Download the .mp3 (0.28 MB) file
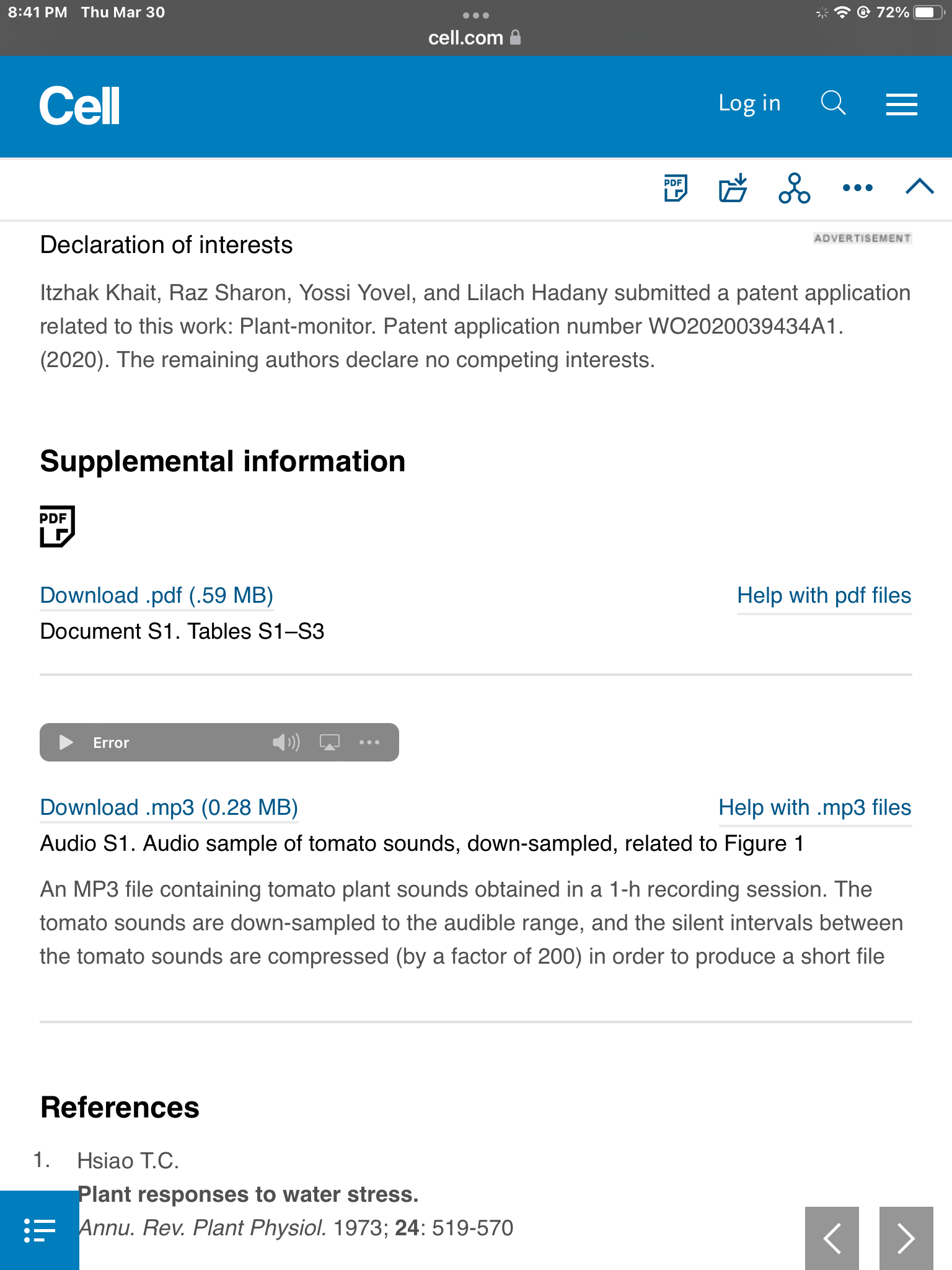 point(169,807)
